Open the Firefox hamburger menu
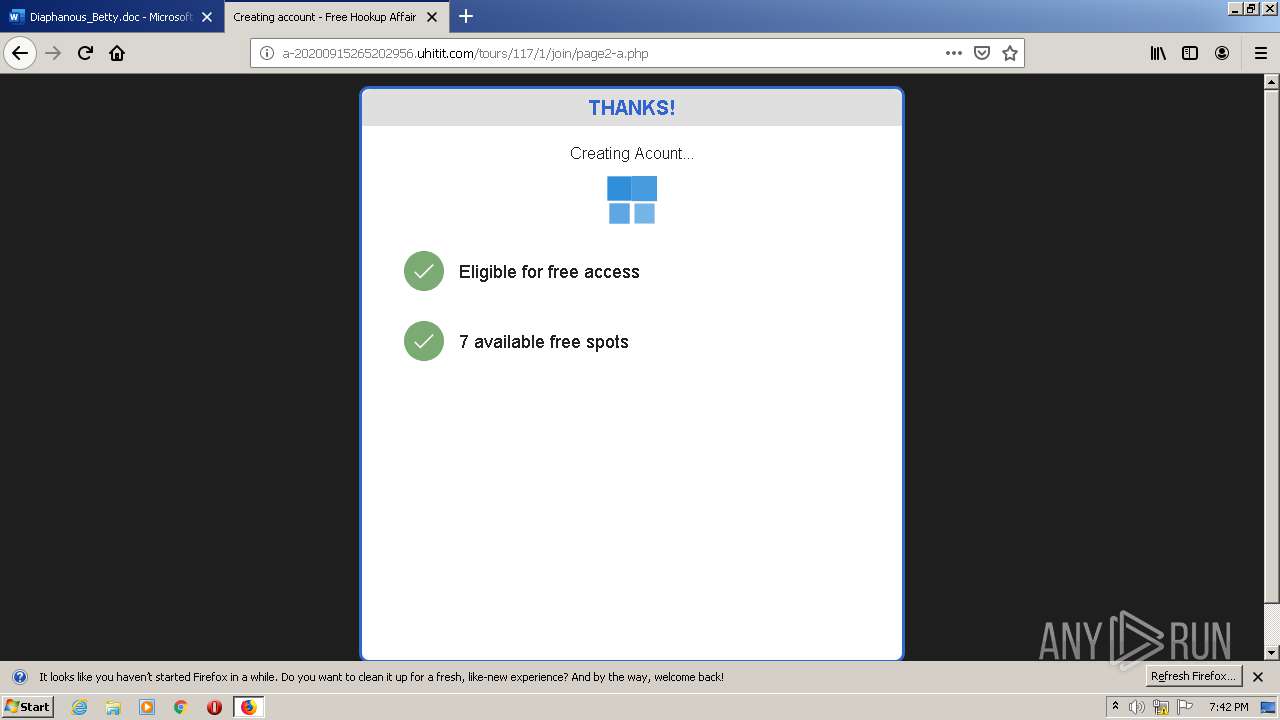 pyautogui.click(x=1261, y=53)
